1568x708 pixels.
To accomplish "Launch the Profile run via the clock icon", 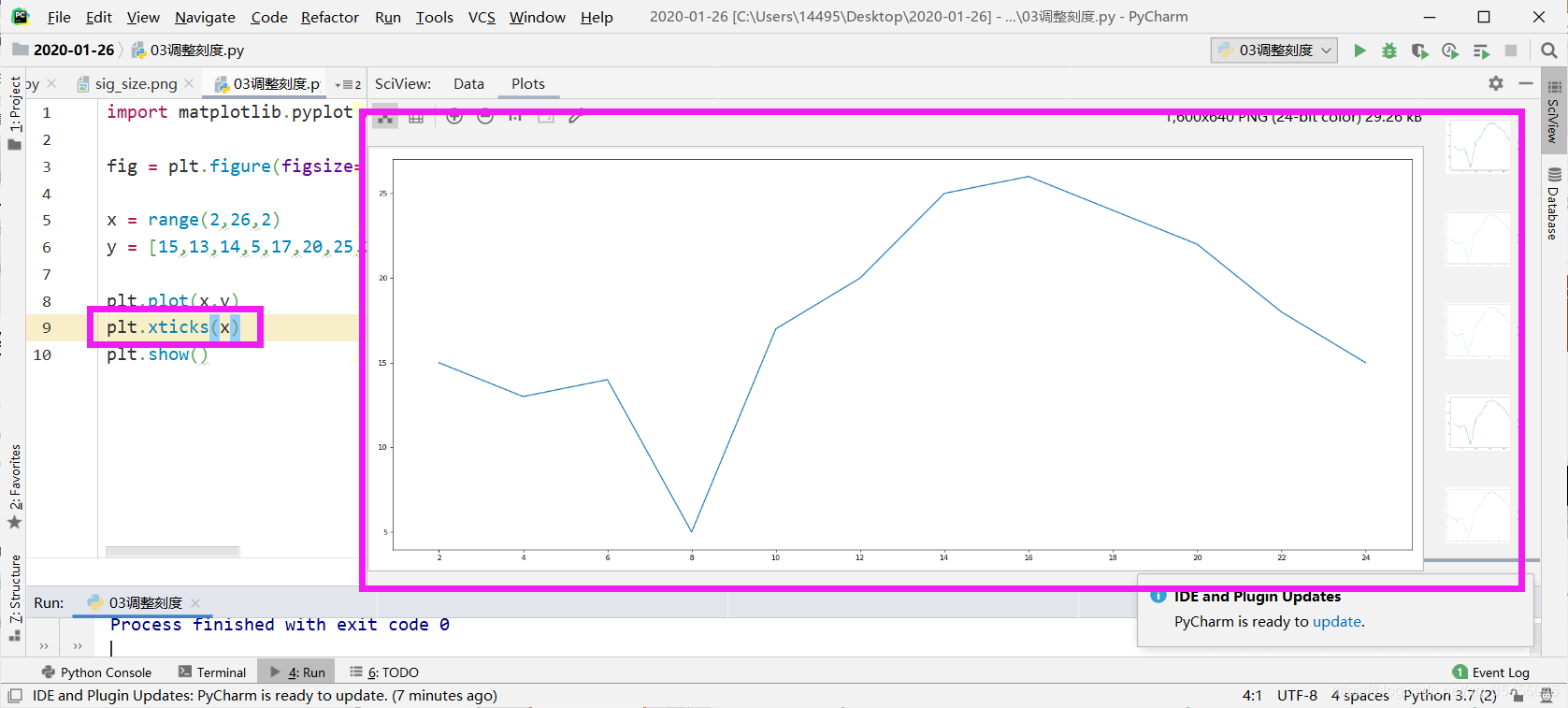I will [x=1450, y=51].
